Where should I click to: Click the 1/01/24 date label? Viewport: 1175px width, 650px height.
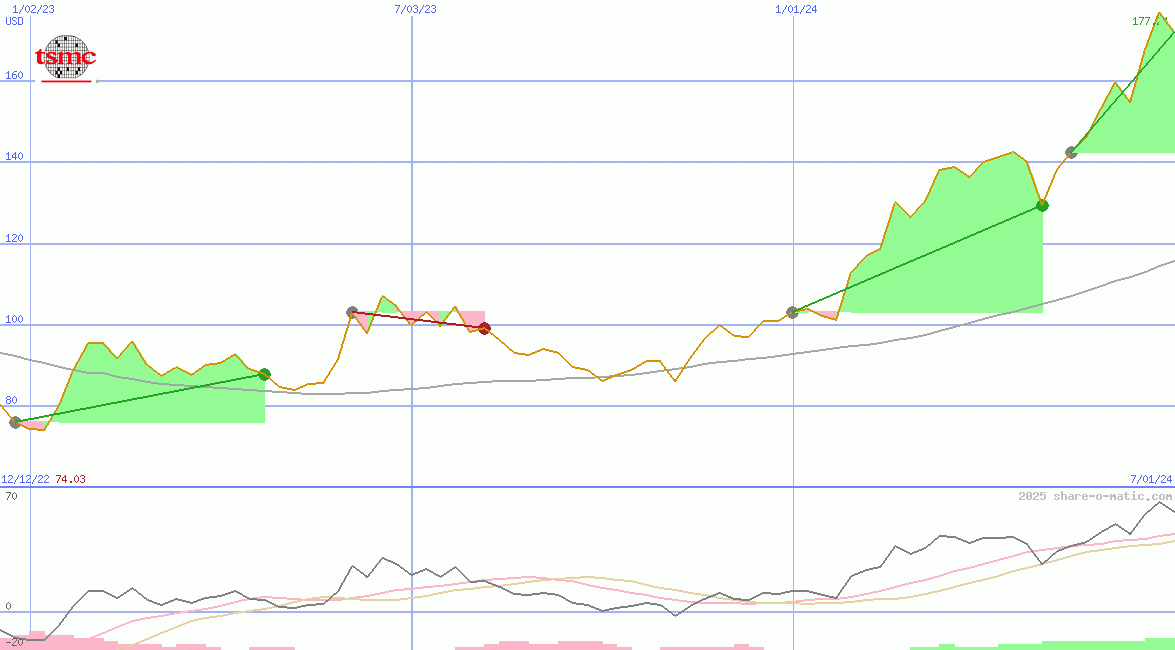point(796,9)
